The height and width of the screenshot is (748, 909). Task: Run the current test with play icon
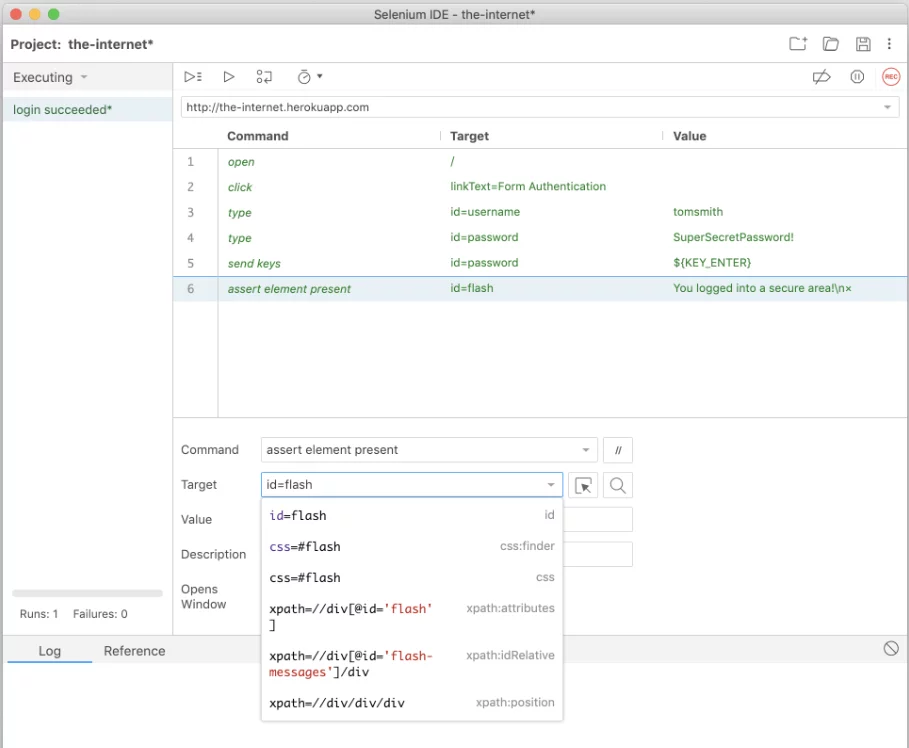click(x=229, y=77)
